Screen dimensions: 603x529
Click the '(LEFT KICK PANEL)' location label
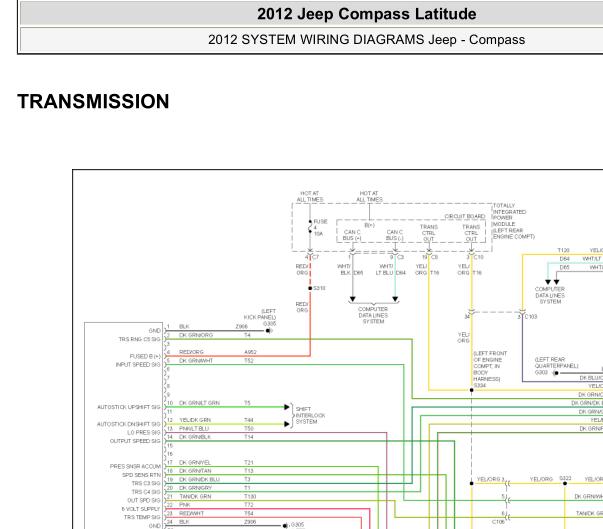point(260,314)
